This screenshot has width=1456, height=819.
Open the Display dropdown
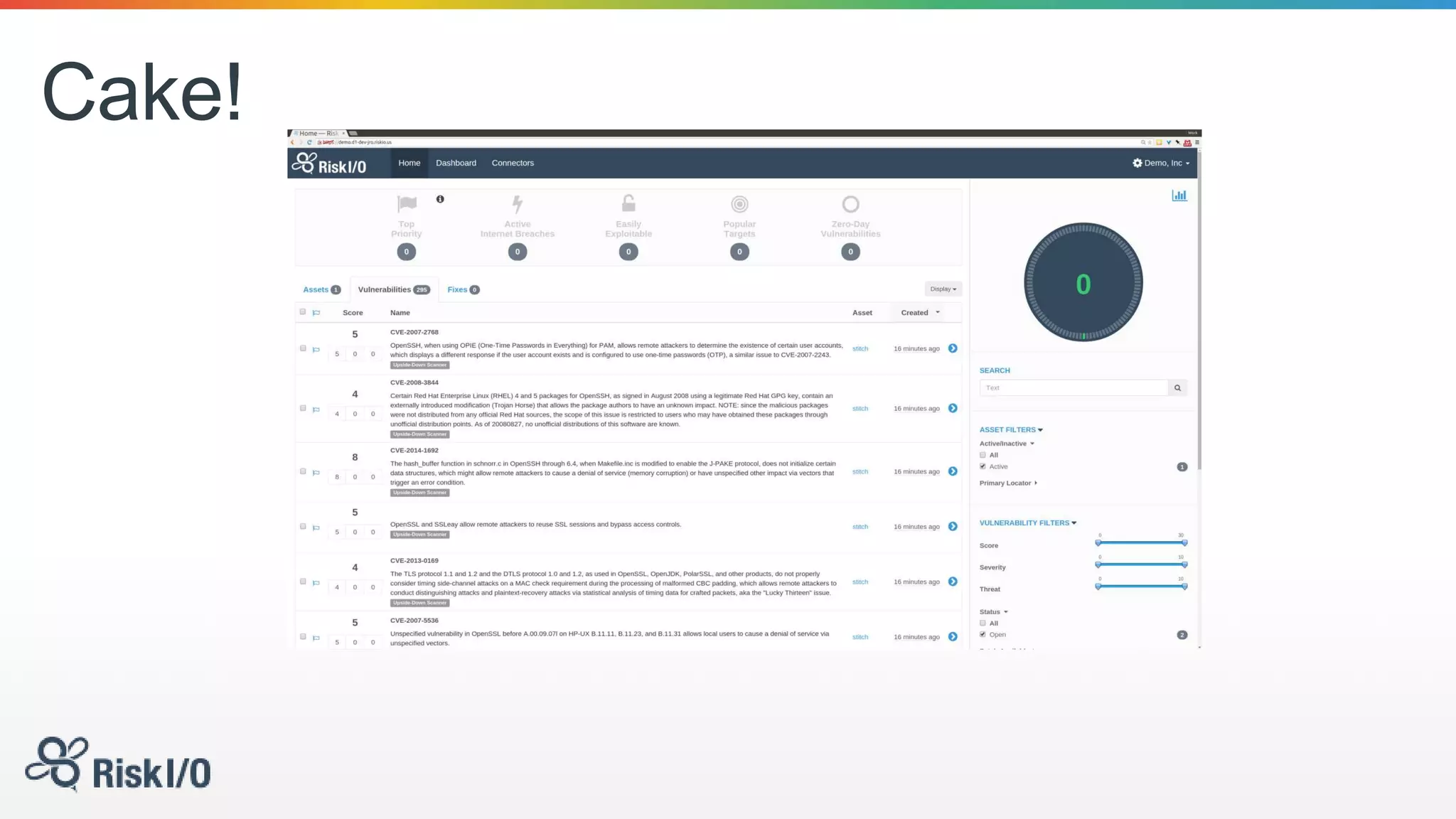click(x=943, y=289)
